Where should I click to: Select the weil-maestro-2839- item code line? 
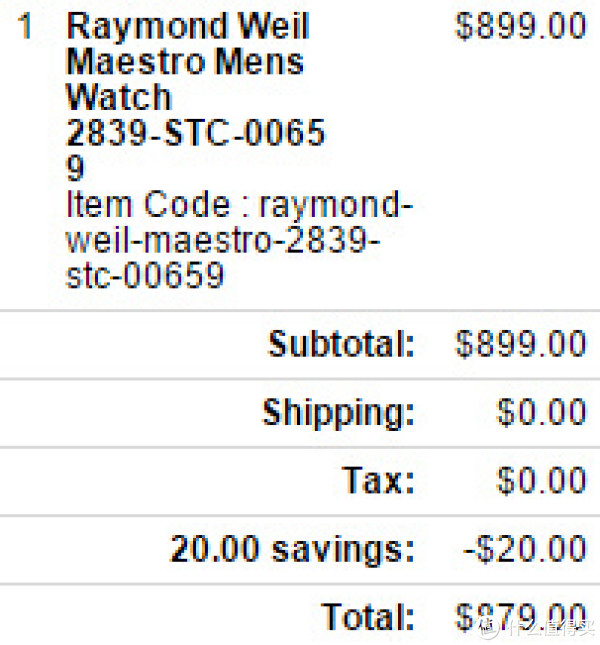coord(222,240)
